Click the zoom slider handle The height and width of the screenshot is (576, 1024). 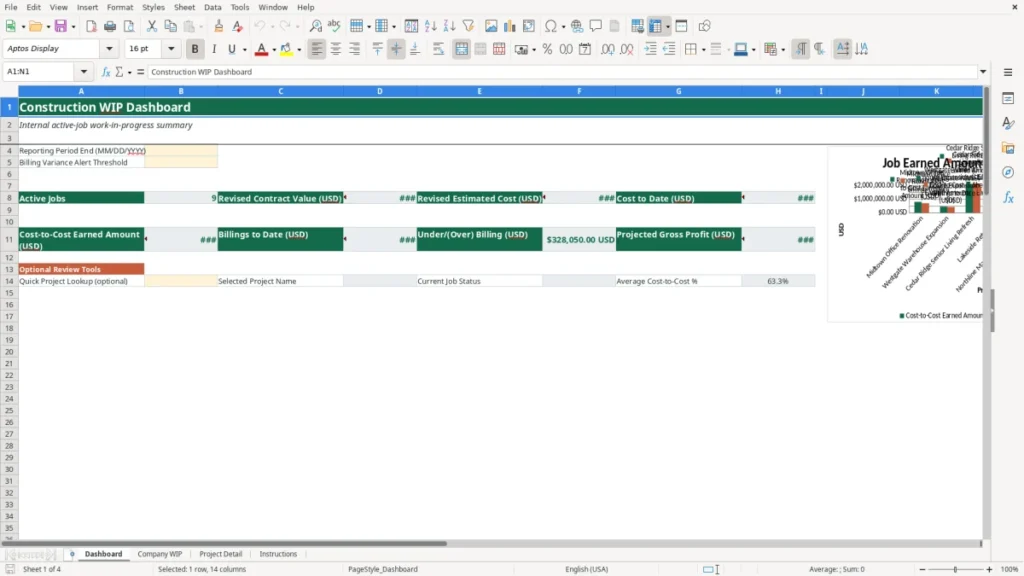click(x=955, y=569)
